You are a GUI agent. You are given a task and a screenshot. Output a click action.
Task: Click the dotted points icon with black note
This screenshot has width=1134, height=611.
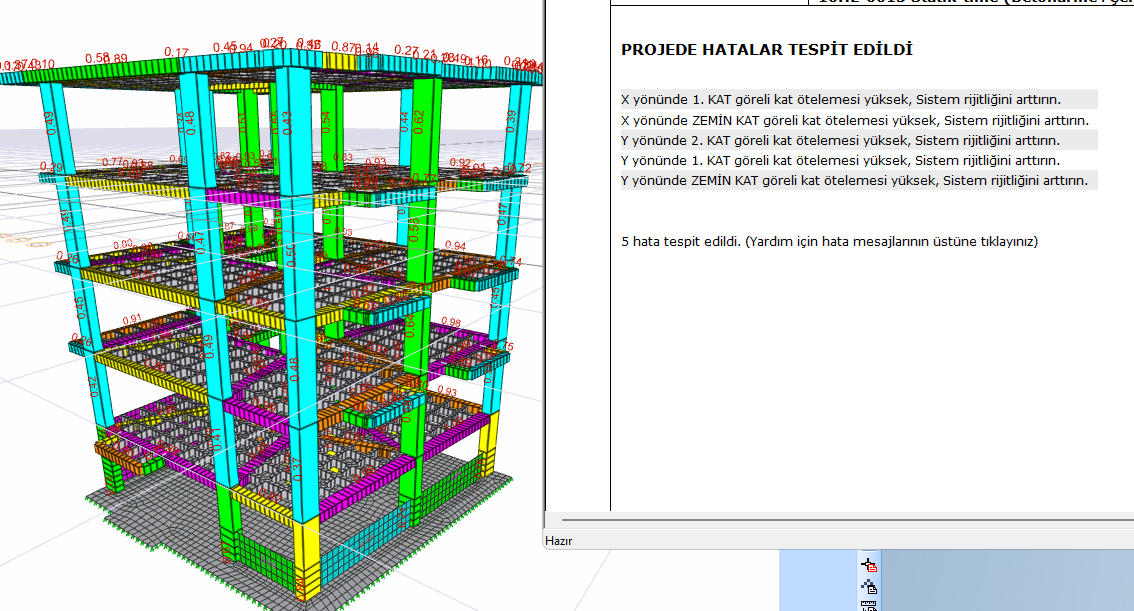pyautogui.click(x=868, y=587)
